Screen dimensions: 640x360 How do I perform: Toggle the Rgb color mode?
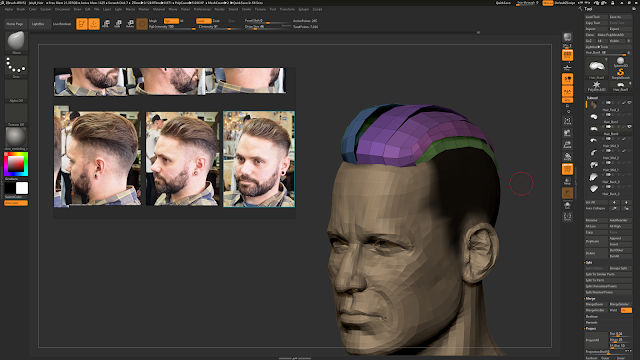(171, 21)
